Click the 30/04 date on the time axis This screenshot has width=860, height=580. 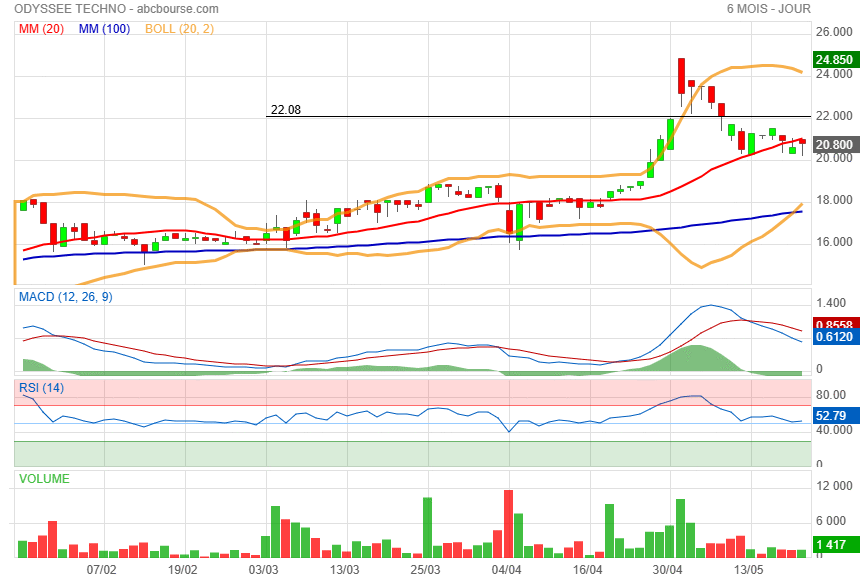tap(667, 570)
